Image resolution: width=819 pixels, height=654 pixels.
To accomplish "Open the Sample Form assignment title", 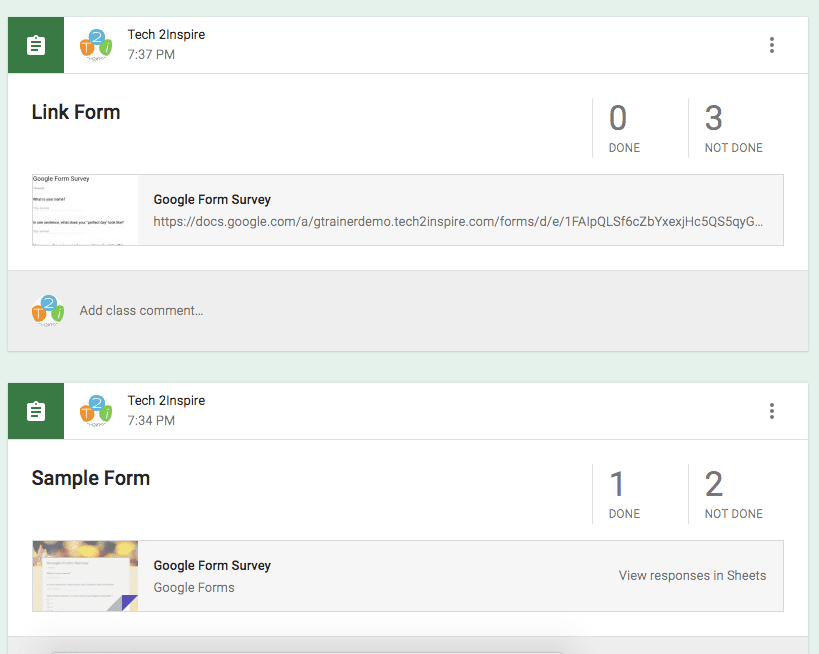I will coord(91,478).
